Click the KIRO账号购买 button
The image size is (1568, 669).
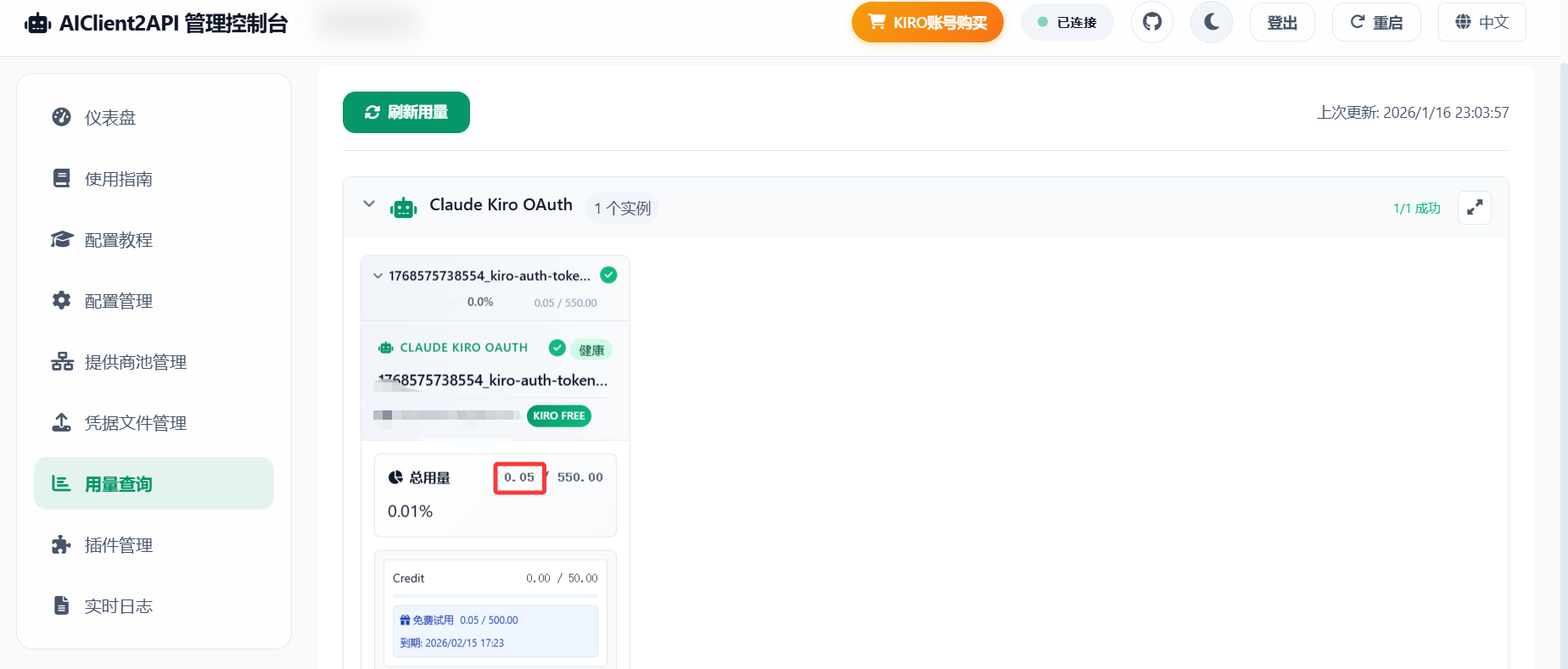coord(927,22)
